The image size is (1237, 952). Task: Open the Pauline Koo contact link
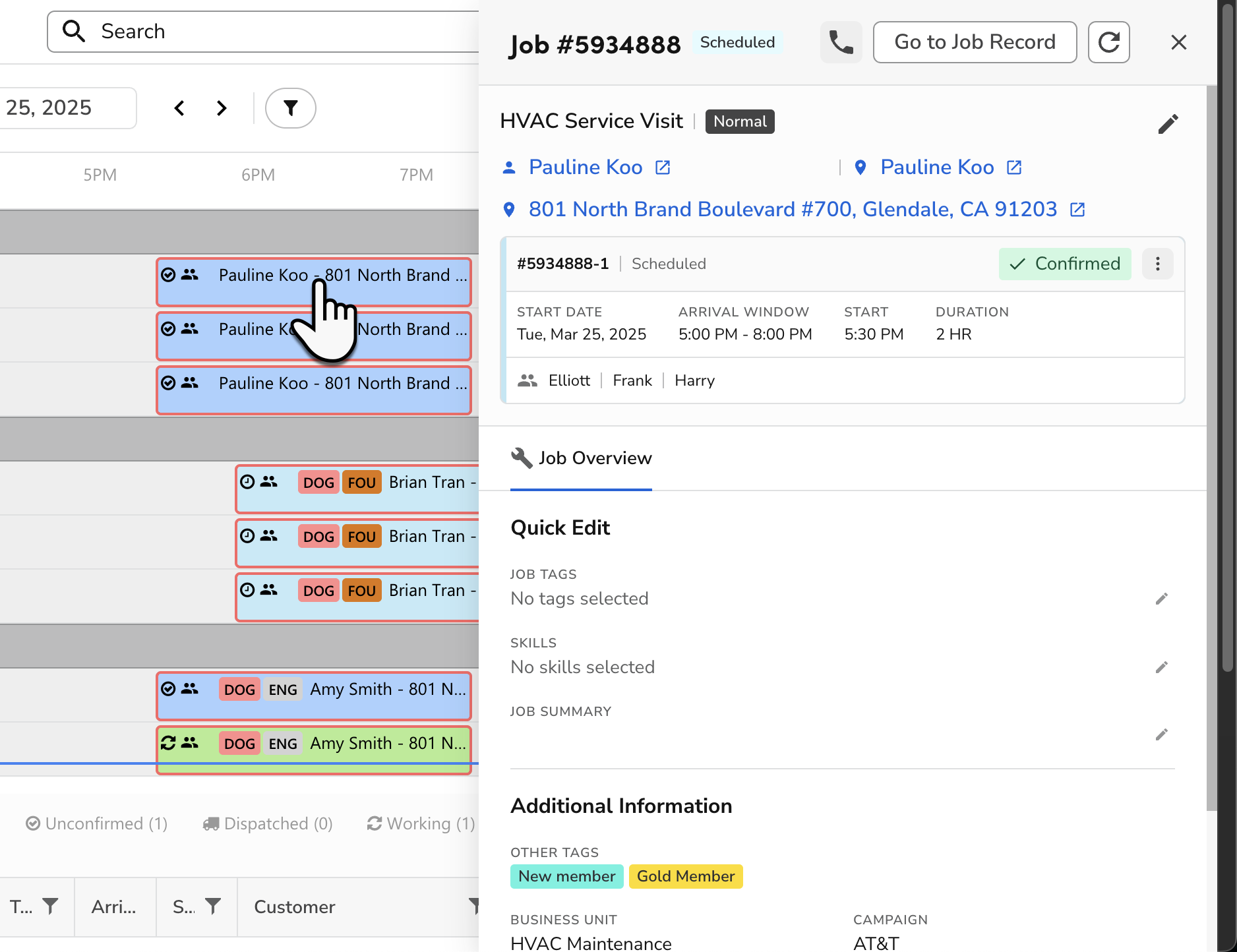585,167
